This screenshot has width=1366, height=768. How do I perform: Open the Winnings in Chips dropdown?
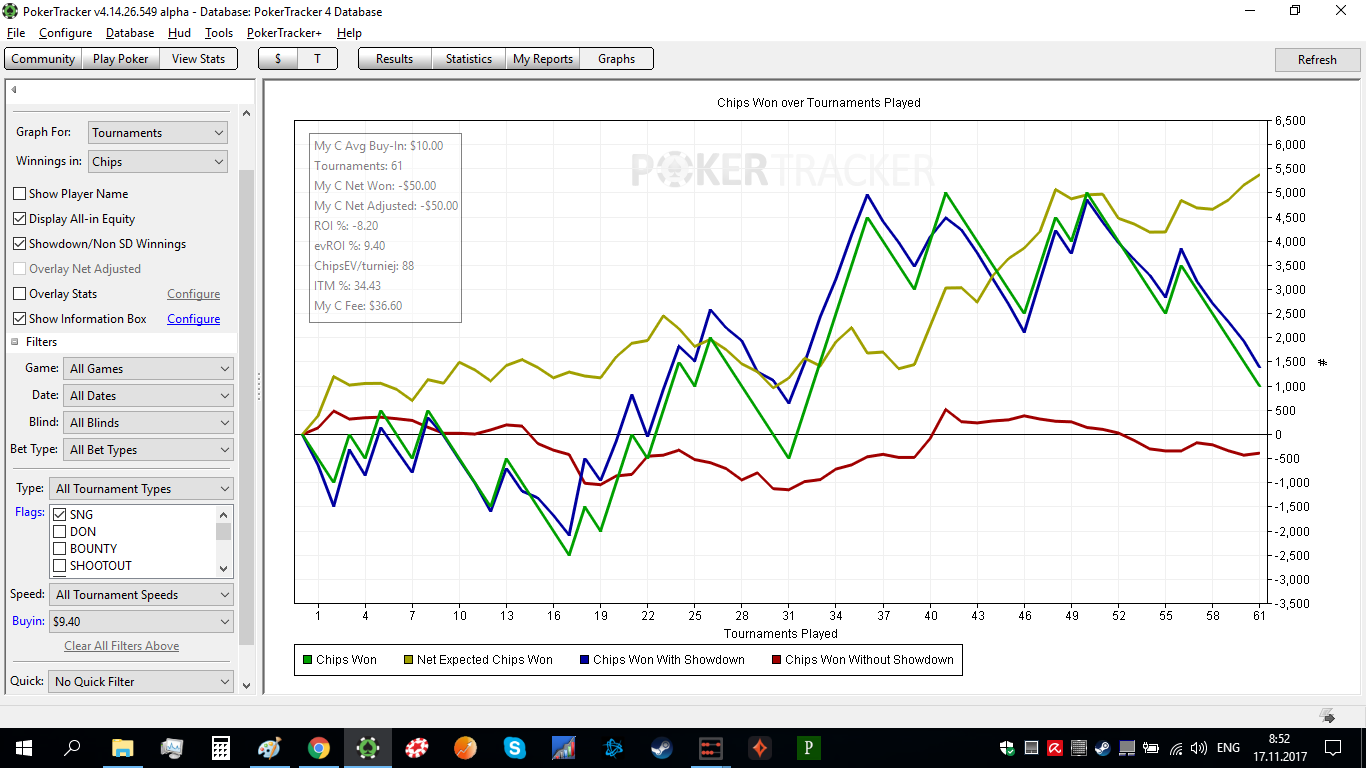tap(158, 161)
